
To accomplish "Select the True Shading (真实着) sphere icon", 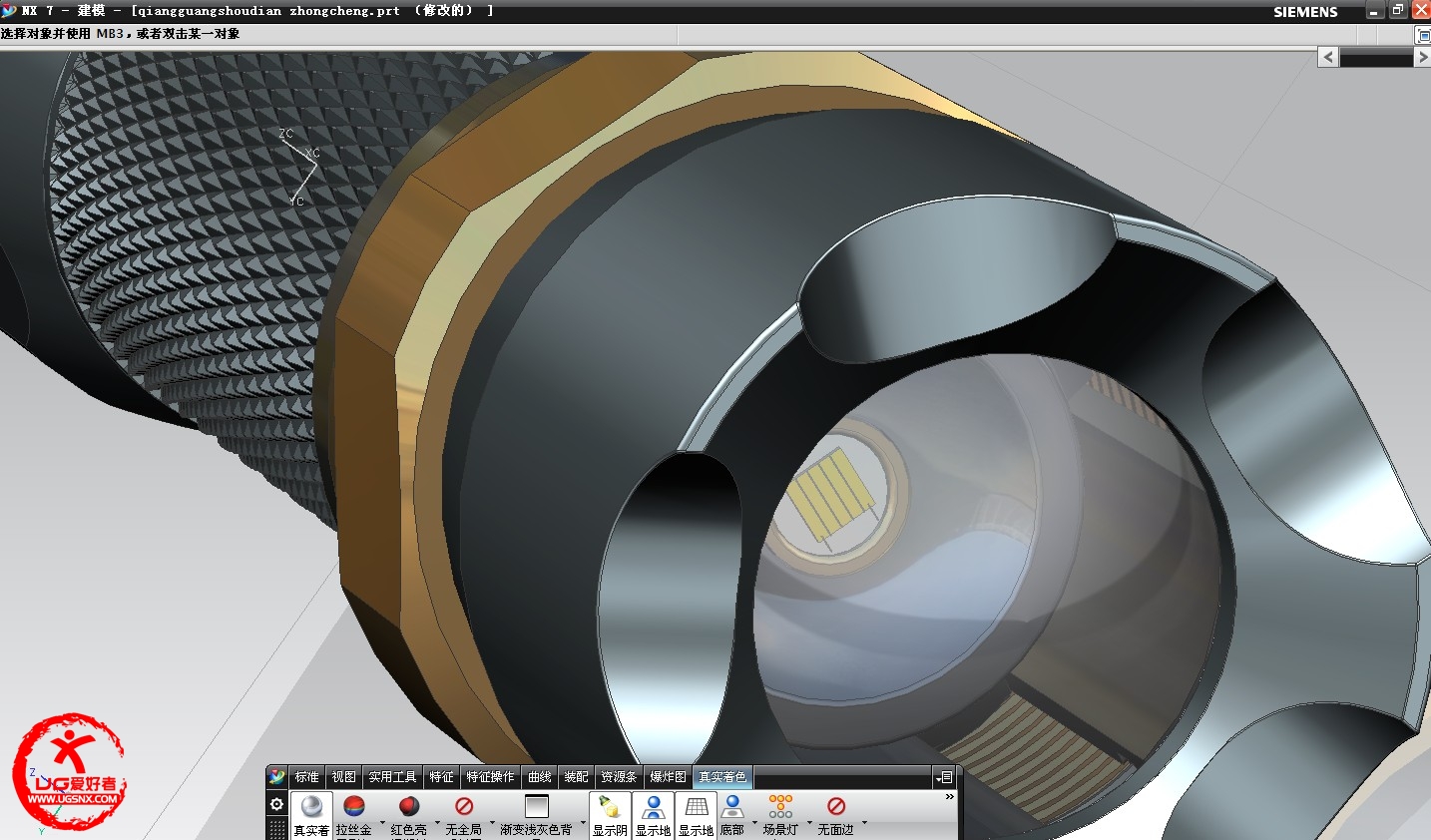I will tap(311, 807).
